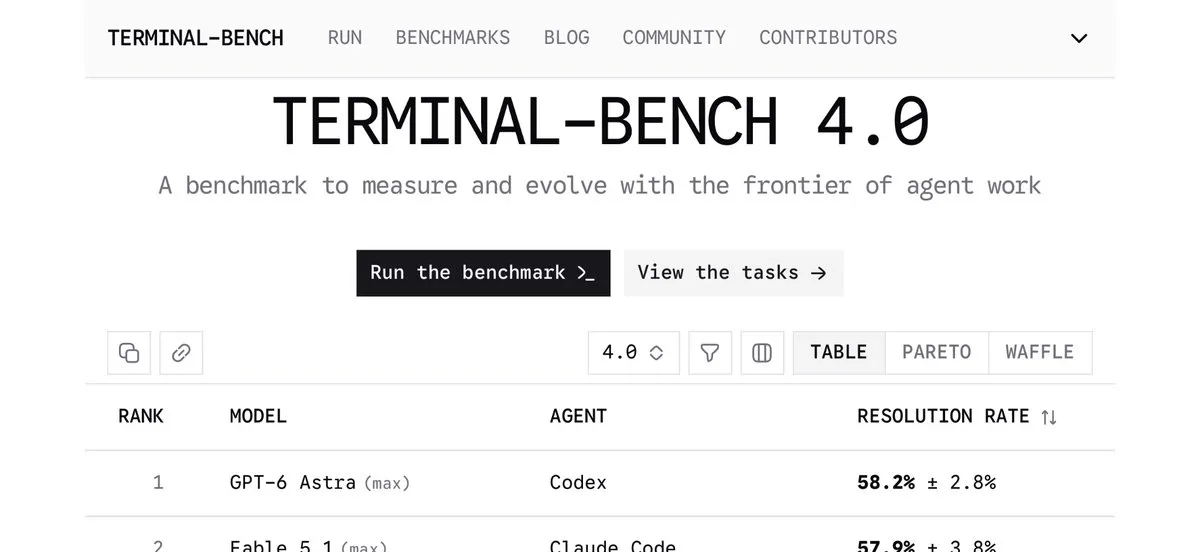Screen dimensions: 1200x552
Task: Open the COMMUNITY nav link
Action: pyautogui.click(x=674, y=38)
